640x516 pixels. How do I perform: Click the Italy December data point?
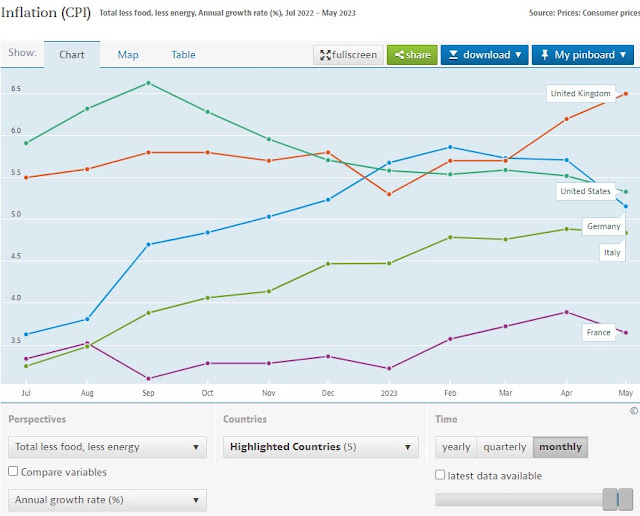328,264
